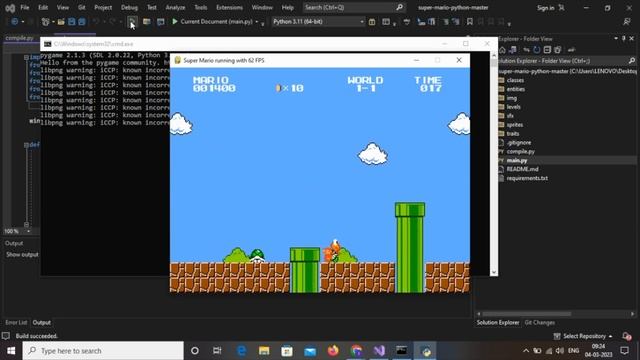Click the green Start run arrow
This screenshot has width=640, height=360.
(175, 22)
